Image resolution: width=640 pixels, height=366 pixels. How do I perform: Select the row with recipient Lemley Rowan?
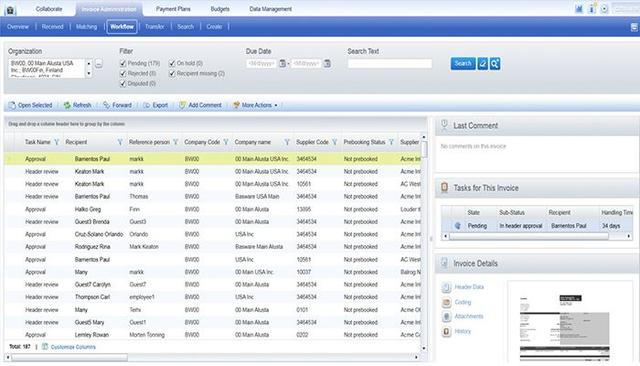point(212,335)
